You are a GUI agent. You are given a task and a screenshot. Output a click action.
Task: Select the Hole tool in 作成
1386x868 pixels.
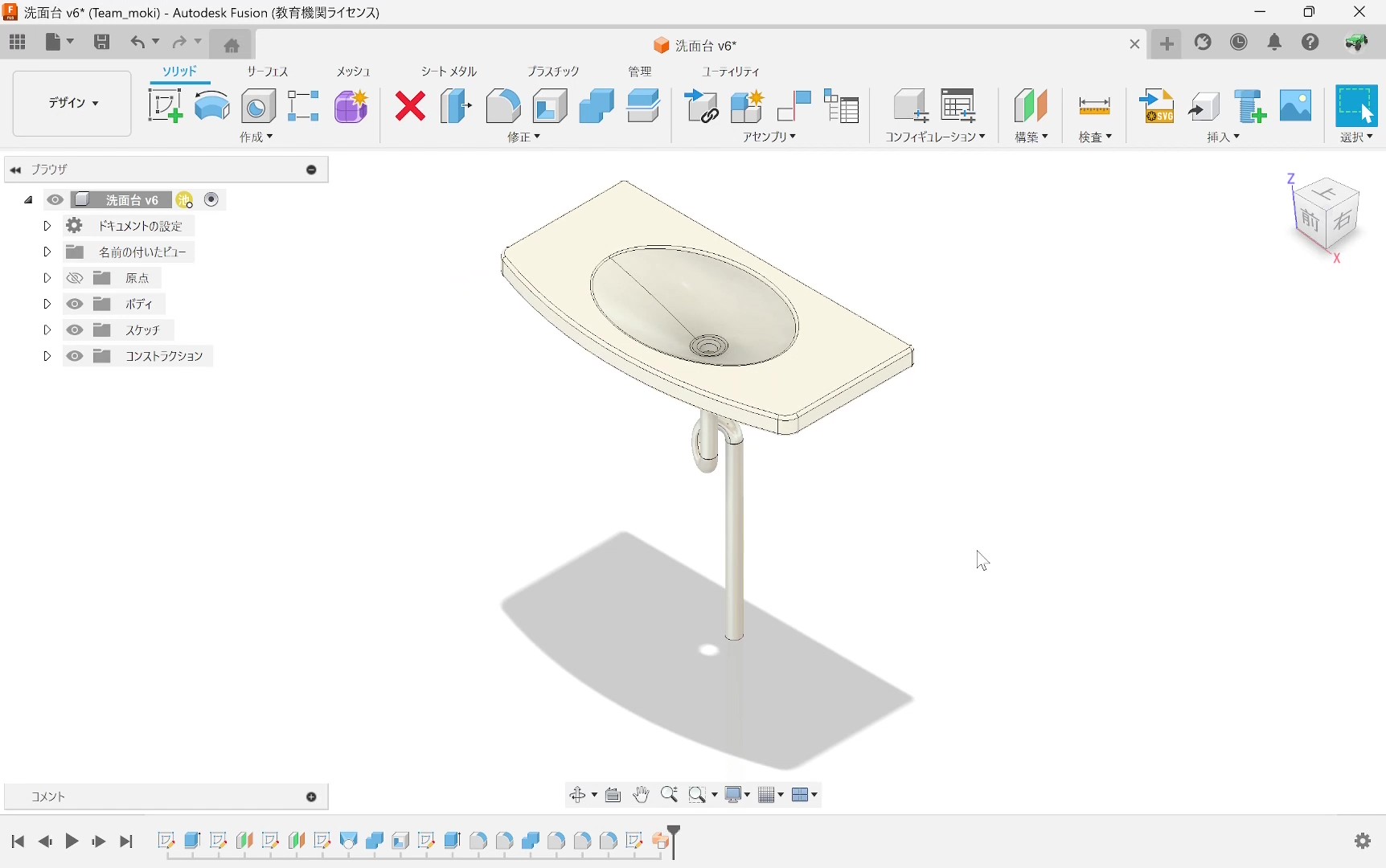pyautogui.click(x=258, y=106)
